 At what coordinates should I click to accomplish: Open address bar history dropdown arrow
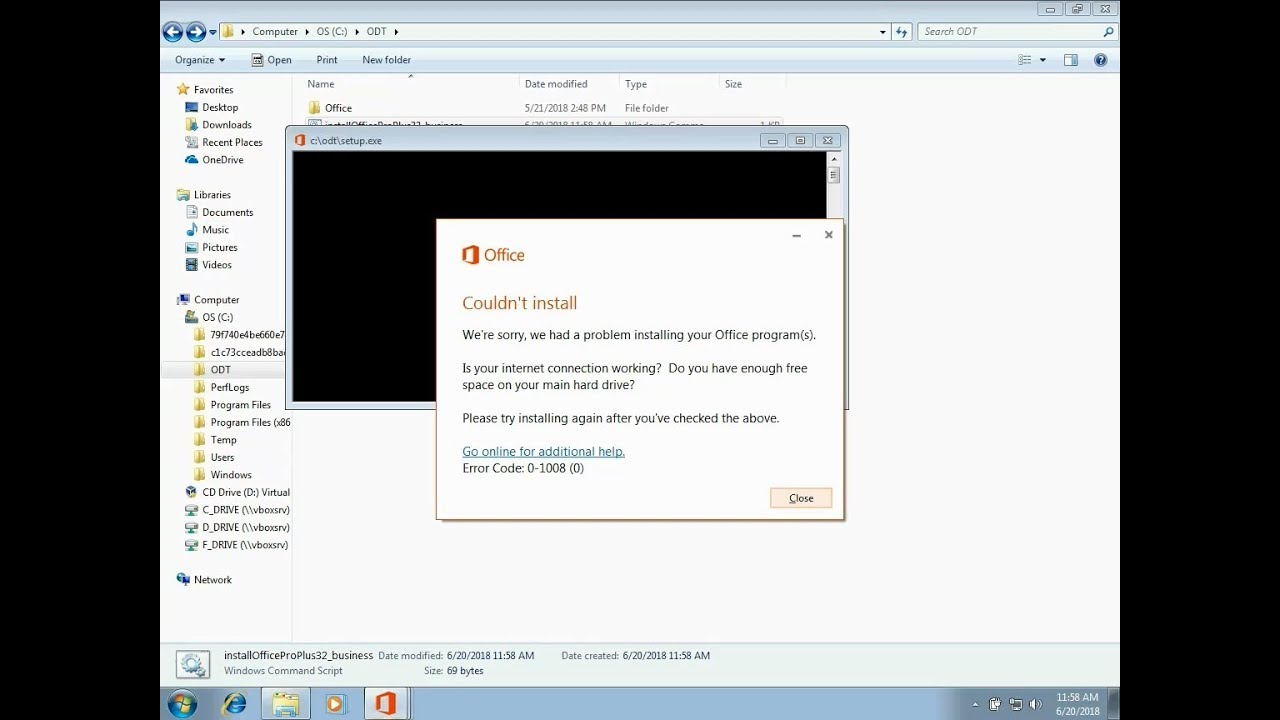coord(882,32)
